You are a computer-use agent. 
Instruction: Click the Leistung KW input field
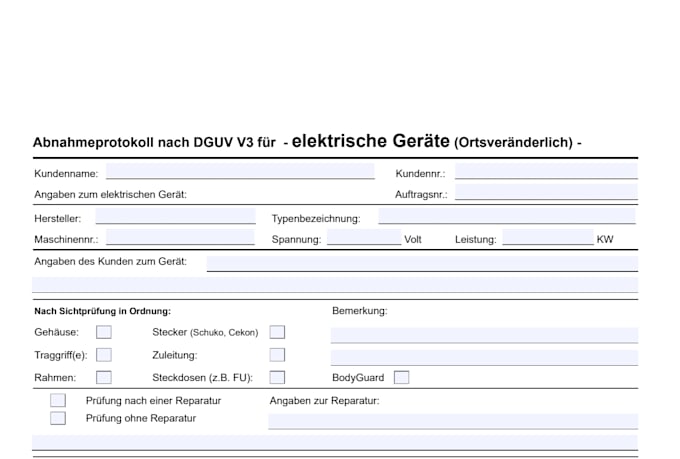(x=548, y=237)
